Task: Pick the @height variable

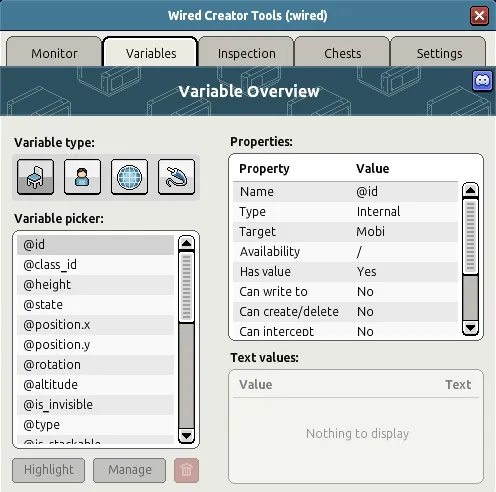Action: click(x=95, y=285)
